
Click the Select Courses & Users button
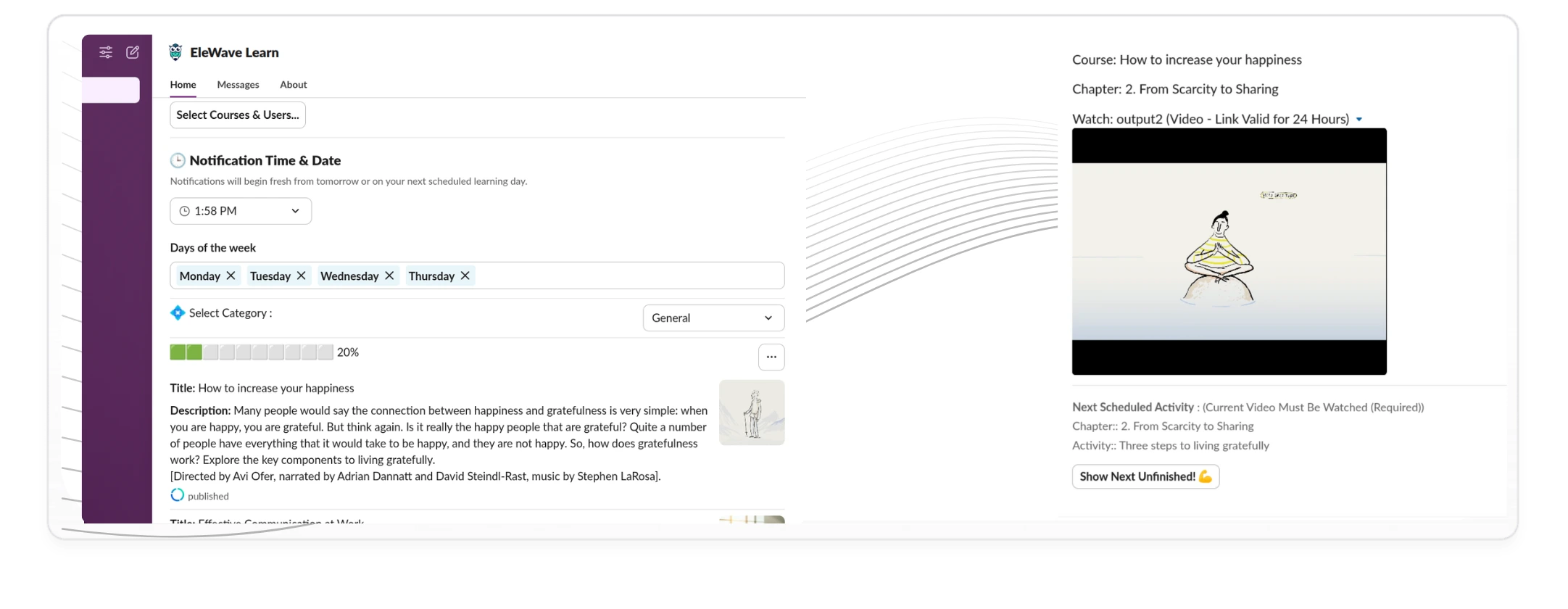[x=238, y=115]
